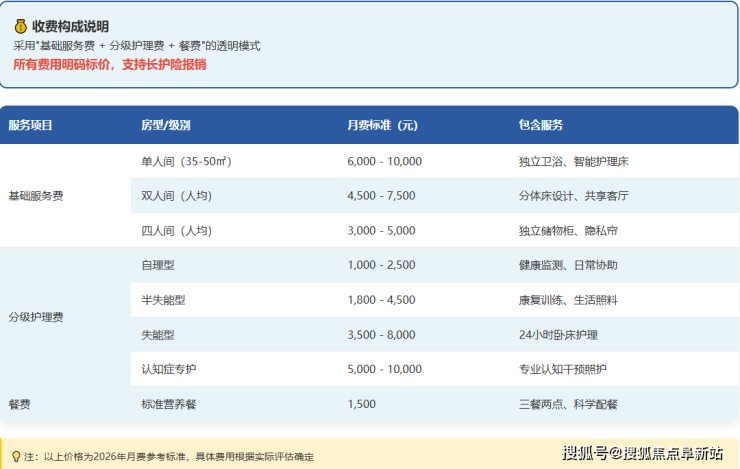Select the 标准营养餐 meal plan cell

tap(170, 404)
